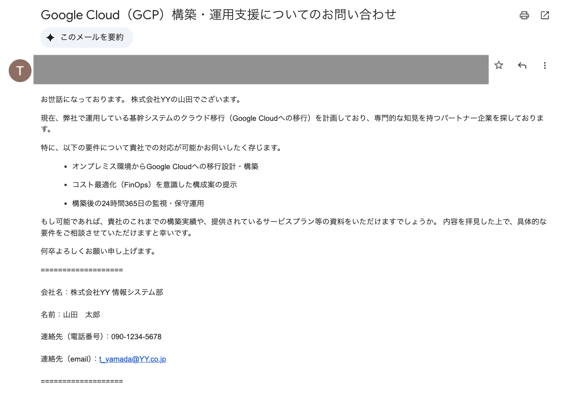
Task: Reply using the arrow icon
Action: point(522,66)
